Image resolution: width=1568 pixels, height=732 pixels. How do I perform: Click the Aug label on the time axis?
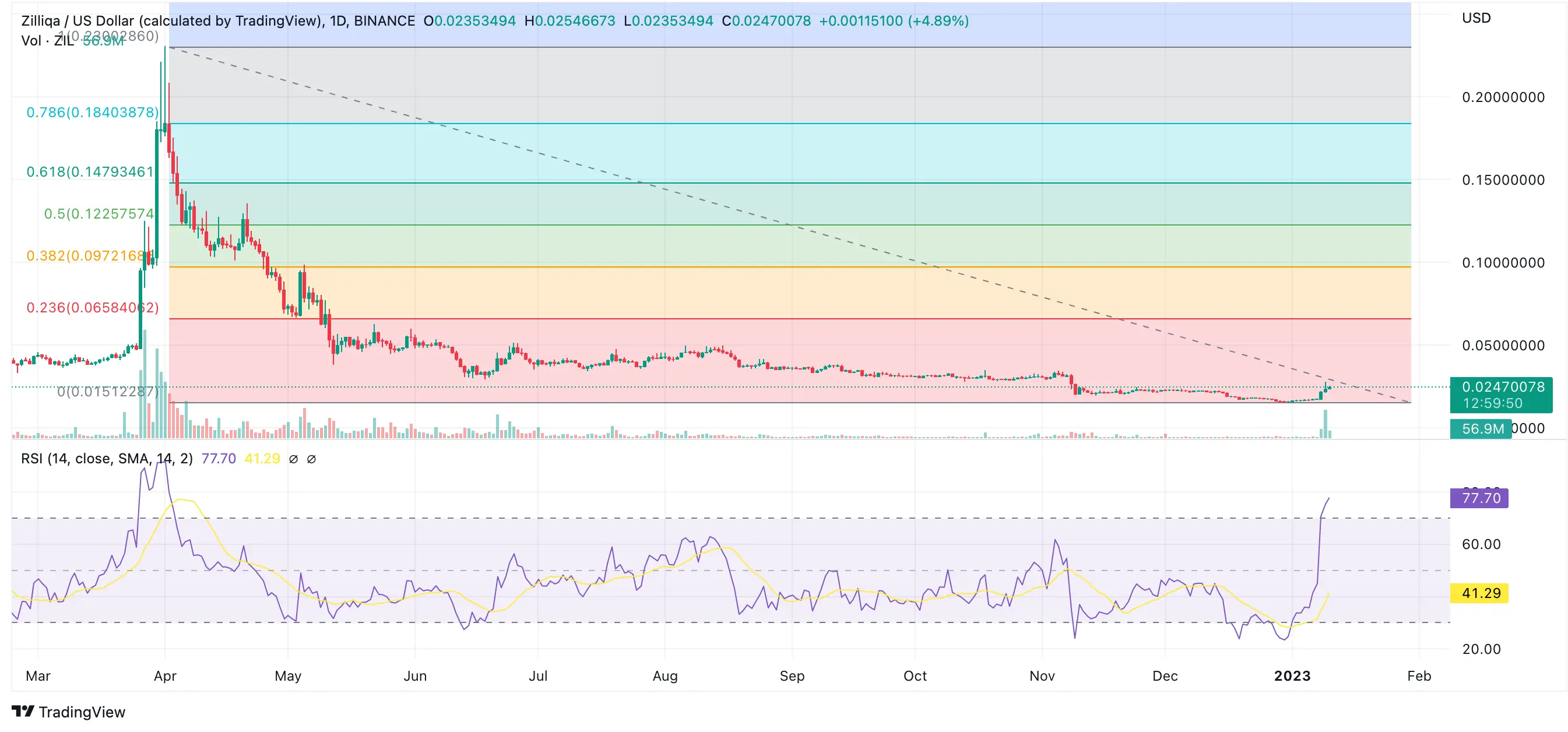pos(665,675)
